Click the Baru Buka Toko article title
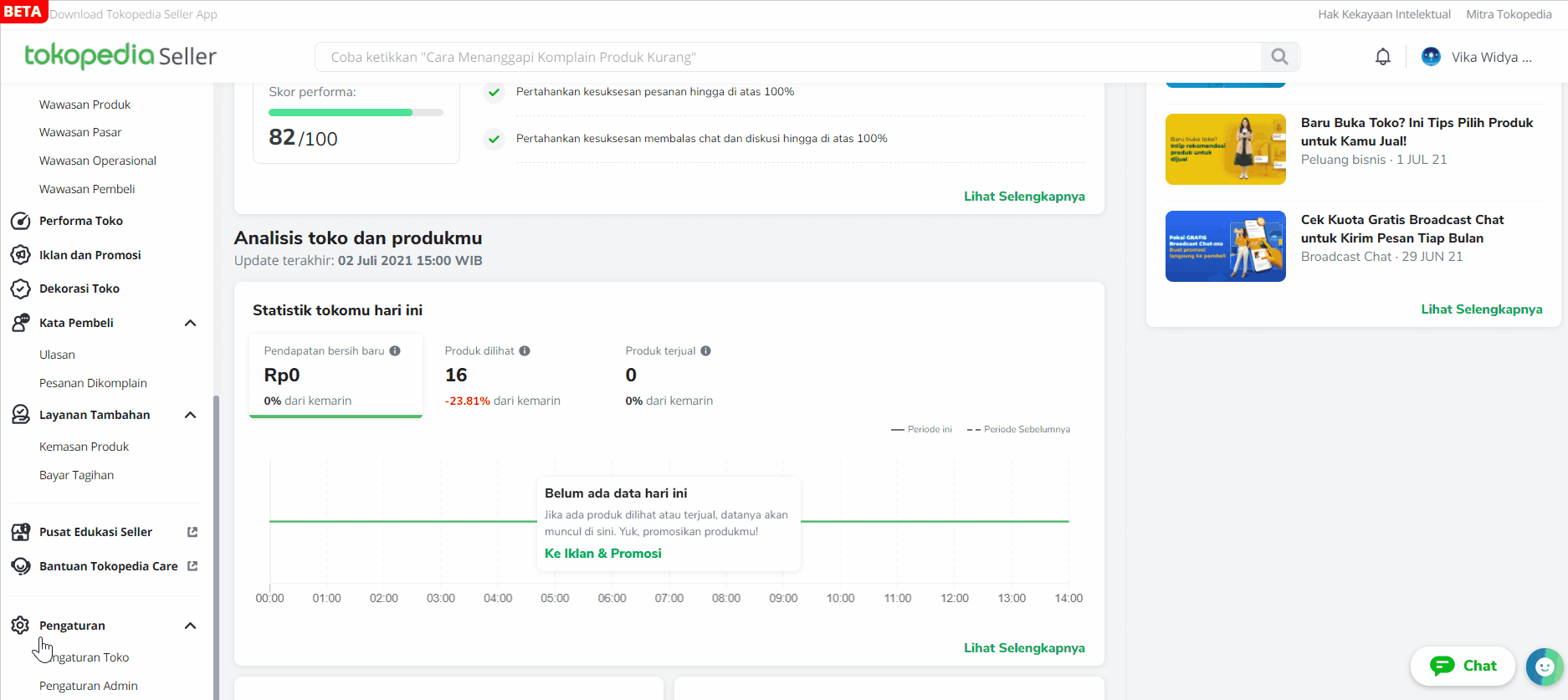1568x700 pixels. [x=1417, y=132]
